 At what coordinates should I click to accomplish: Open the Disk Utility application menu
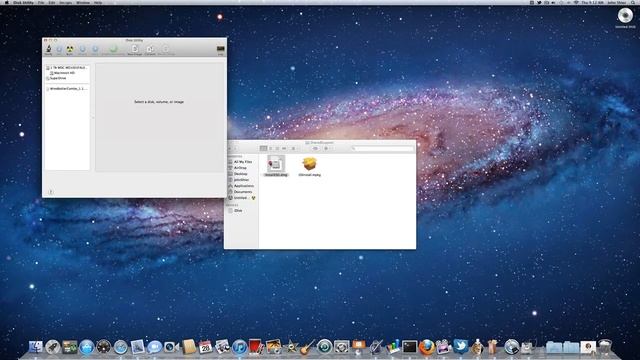(x=23, y=2)
